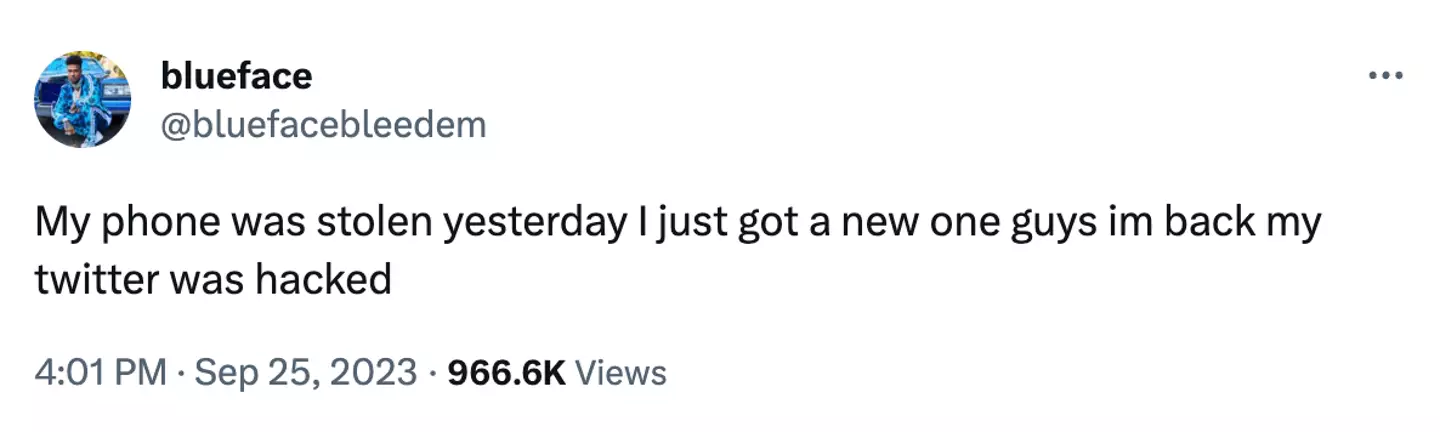
Task: View the 966.6K view count
Action: point(507,373)
